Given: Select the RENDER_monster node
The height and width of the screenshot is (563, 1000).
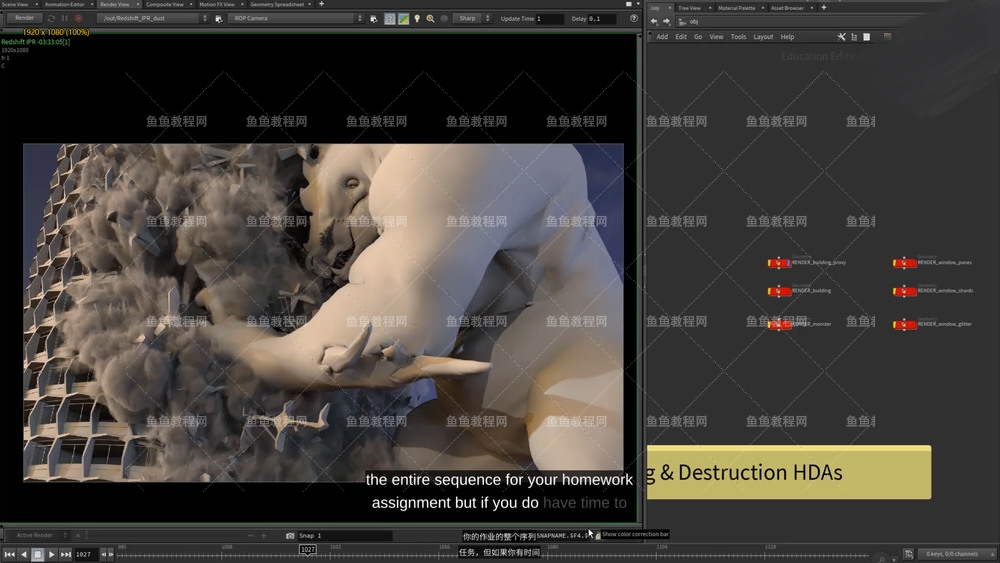Looking at the screenshot, I should [779, 325].
